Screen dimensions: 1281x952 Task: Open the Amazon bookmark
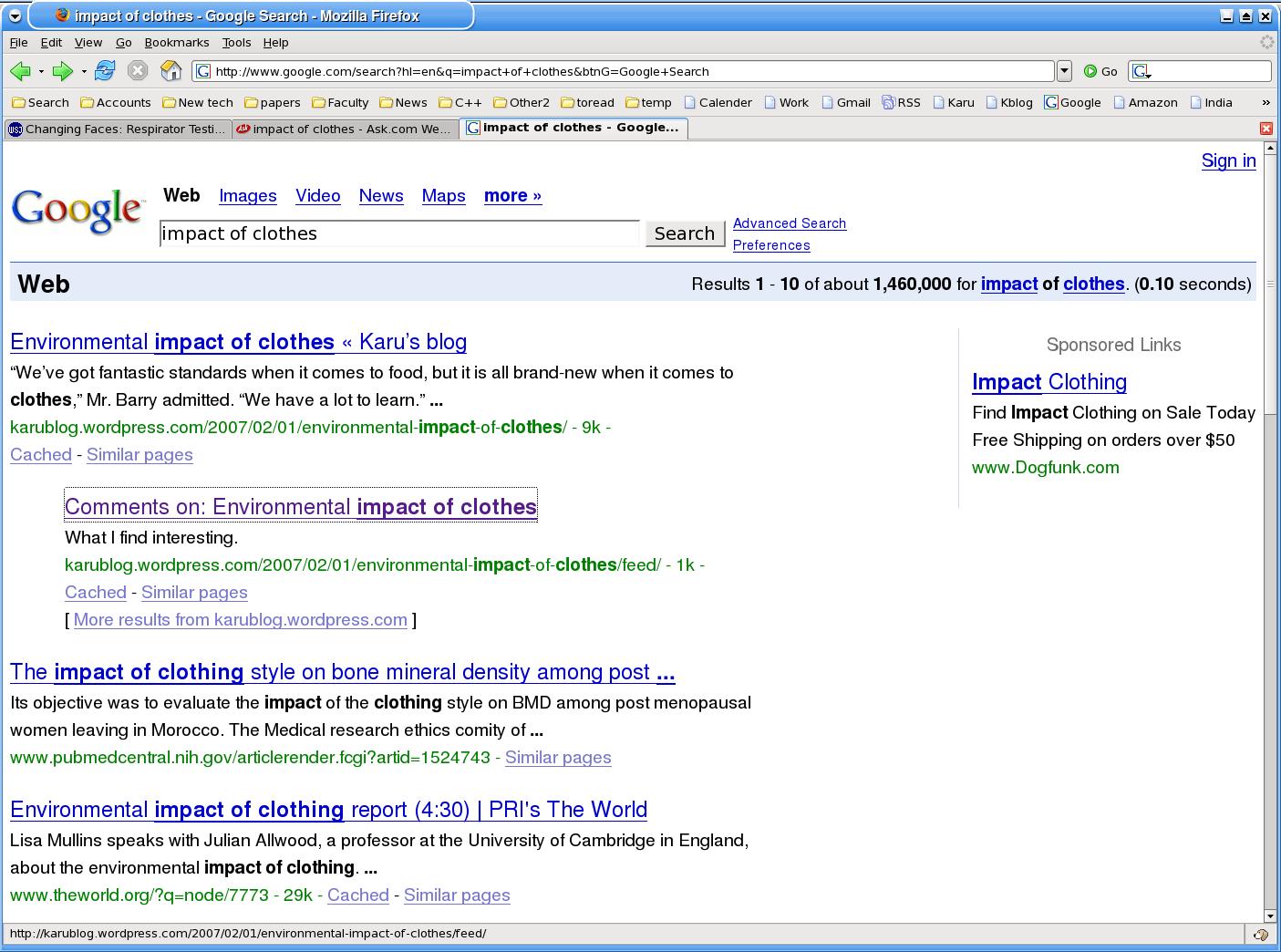pyautogui.click(x=1145, y=102)
